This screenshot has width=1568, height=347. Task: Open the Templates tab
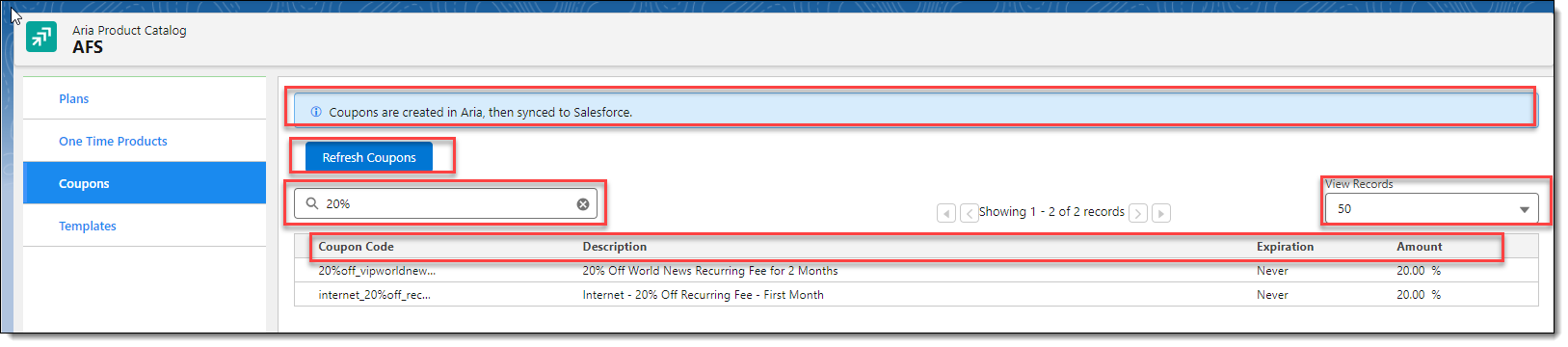[x=145, y=226]
